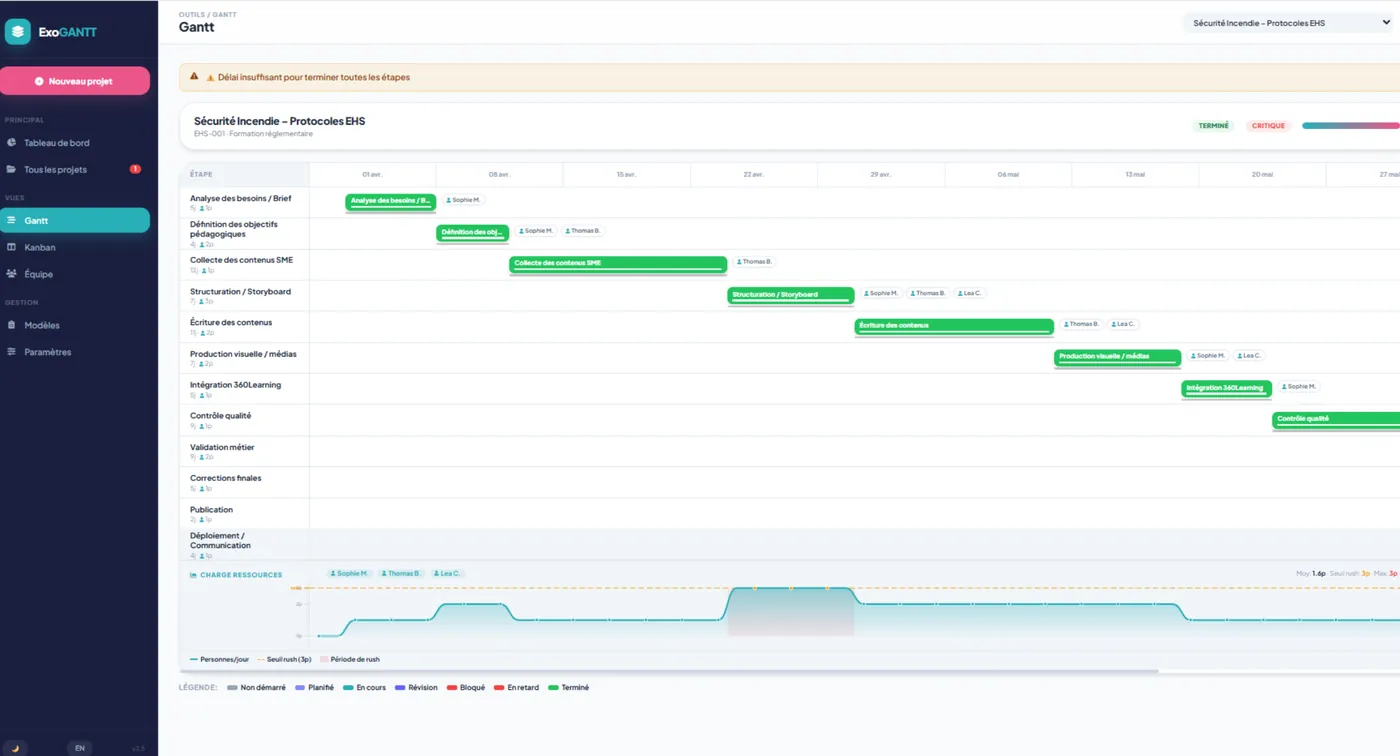The height and width of the screenshot is (756, 1400).
Task: Click the Publication stage row
Action: pos(790,514)
